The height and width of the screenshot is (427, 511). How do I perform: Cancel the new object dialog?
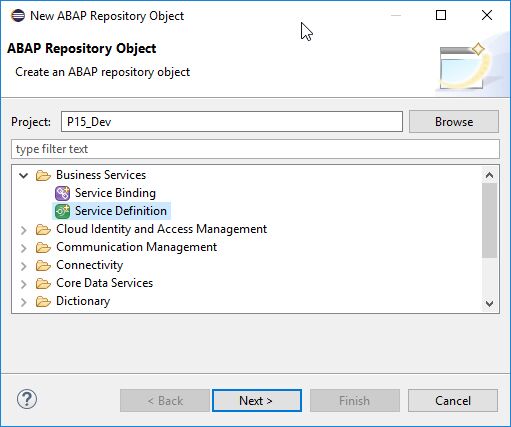(453, 400)
